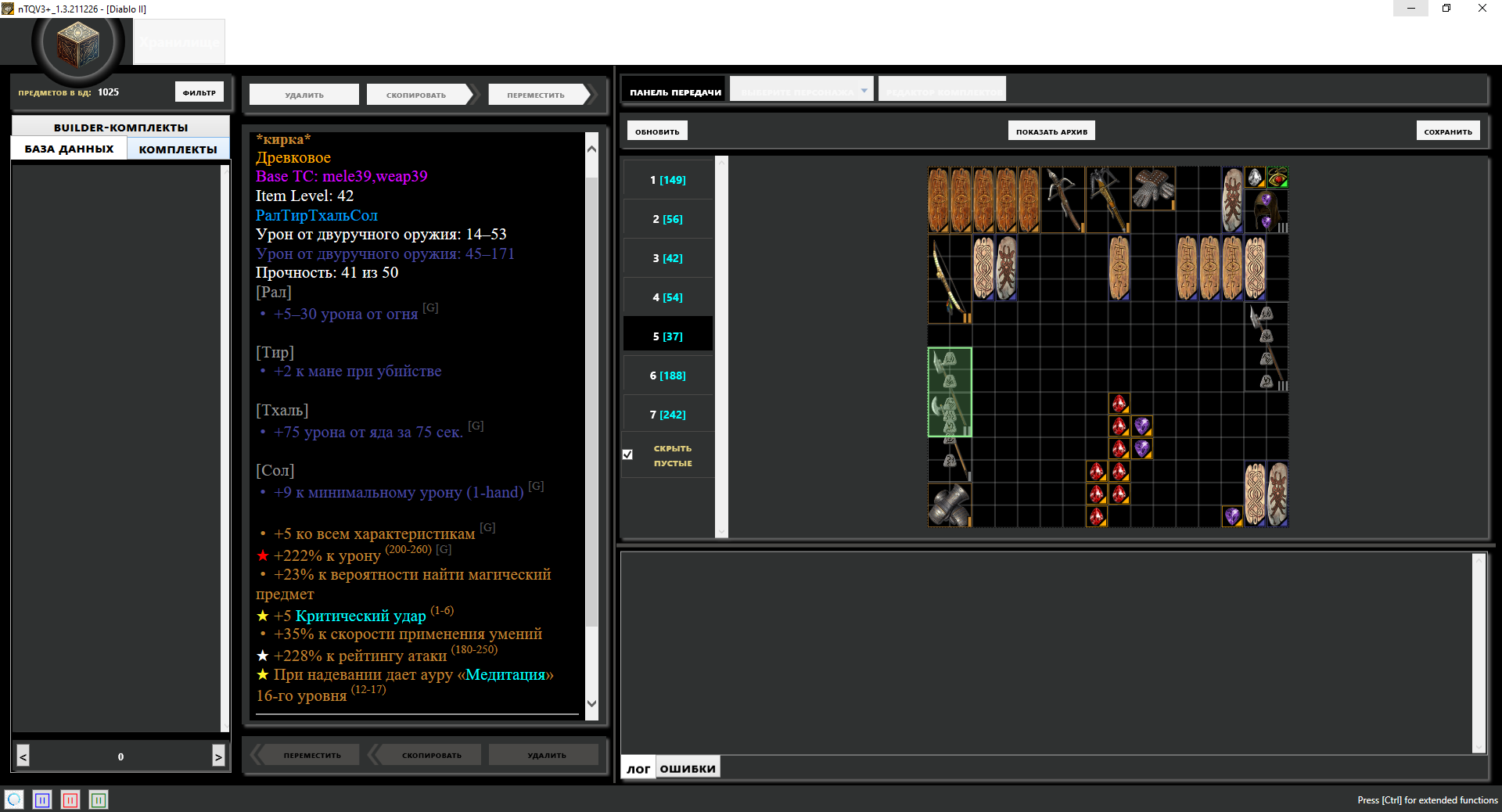1502x812 pixels.
Task: Open stash page 7 [242]
Action: pyautogui.click(x=668, y=415)
